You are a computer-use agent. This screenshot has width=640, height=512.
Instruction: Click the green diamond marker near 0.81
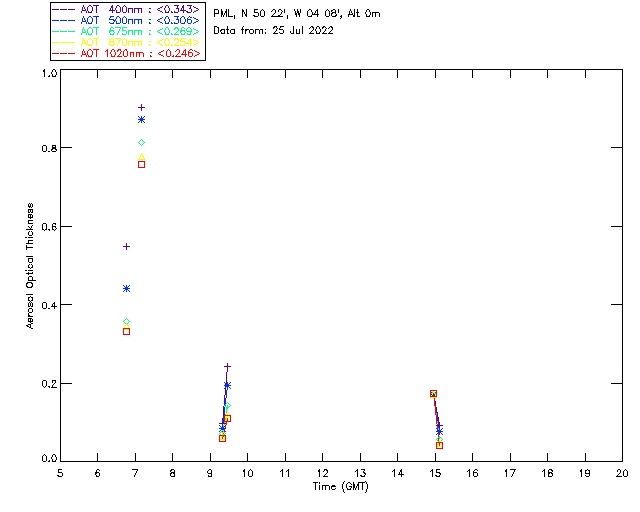coord(141,142)
